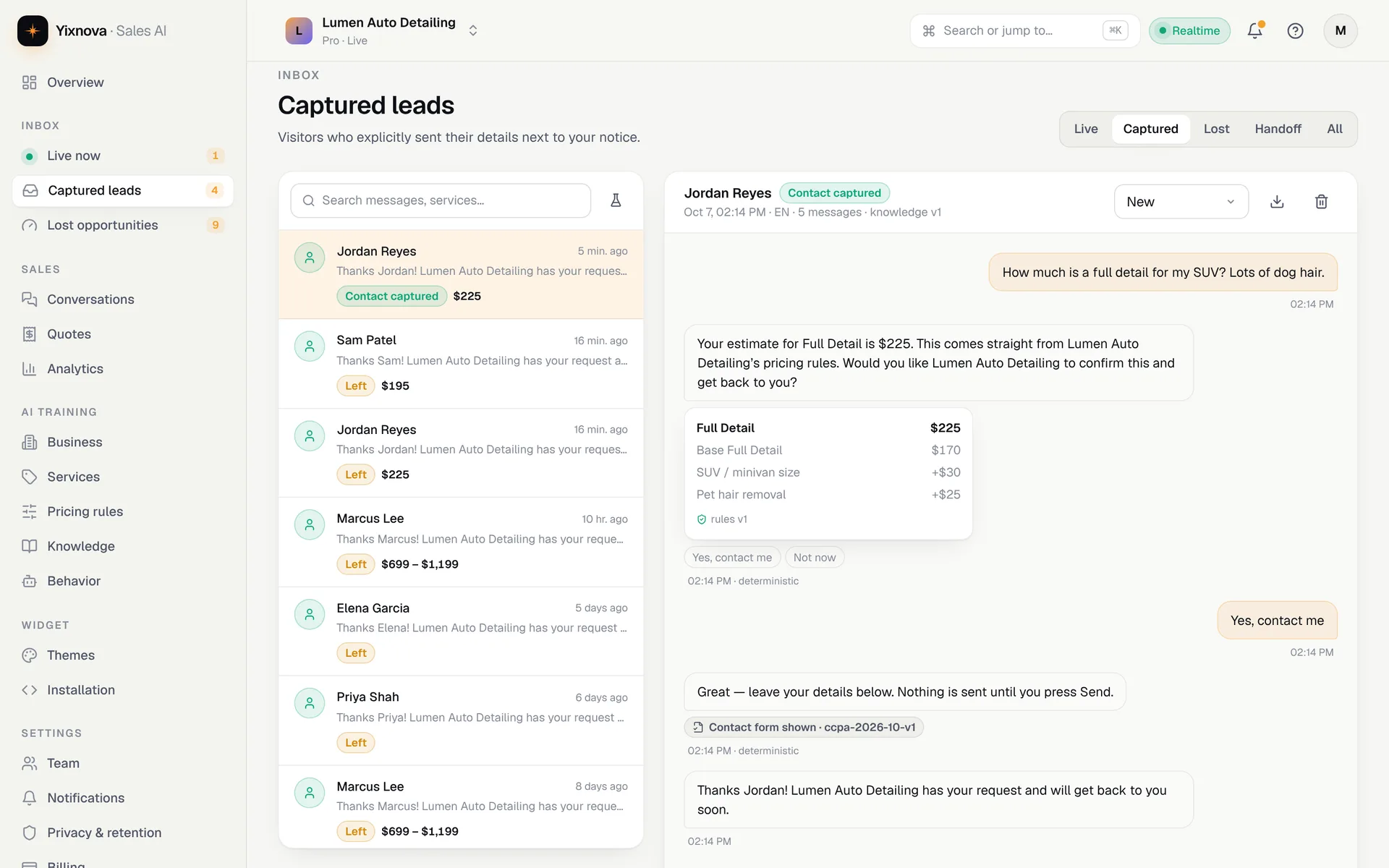Select Marcus Lee lead from 10 hr. ago

pyautogui.click(x=461, y=542)
